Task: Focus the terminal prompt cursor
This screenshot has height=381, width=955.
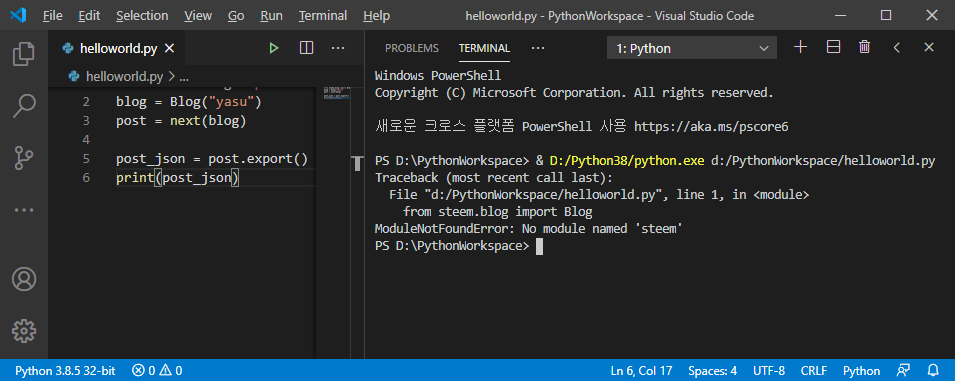Action: [x=539, y=246]
